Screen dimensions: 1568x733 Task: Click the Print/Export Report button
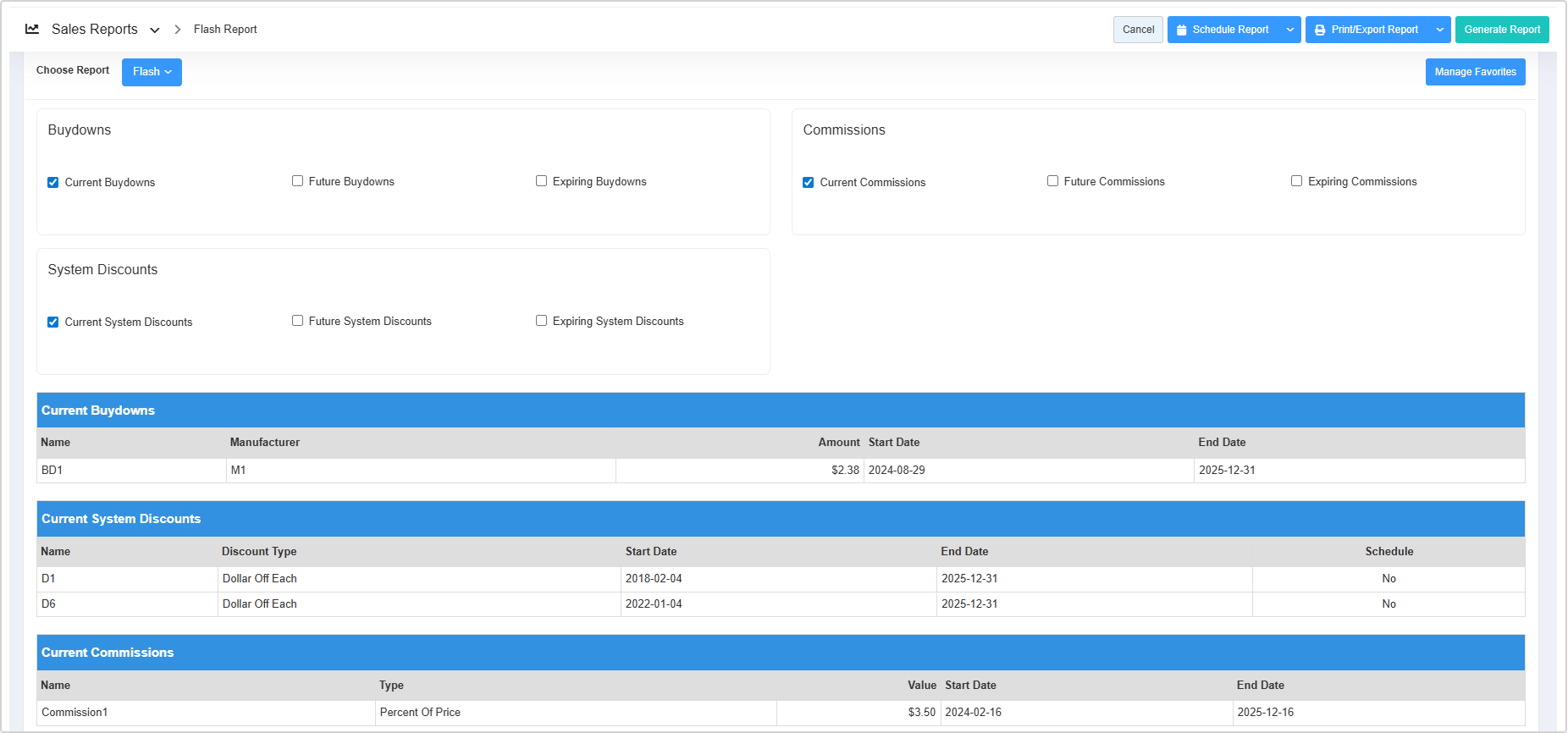(x=1366, y=30)
